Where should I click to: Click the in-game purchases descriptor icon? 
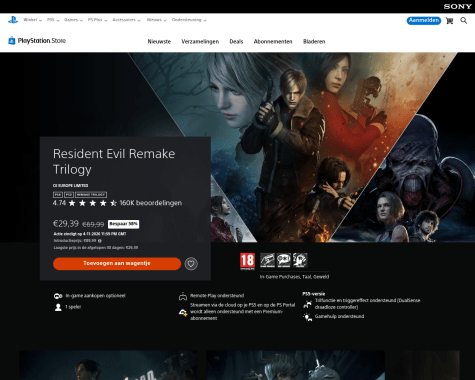click(267, 260)
